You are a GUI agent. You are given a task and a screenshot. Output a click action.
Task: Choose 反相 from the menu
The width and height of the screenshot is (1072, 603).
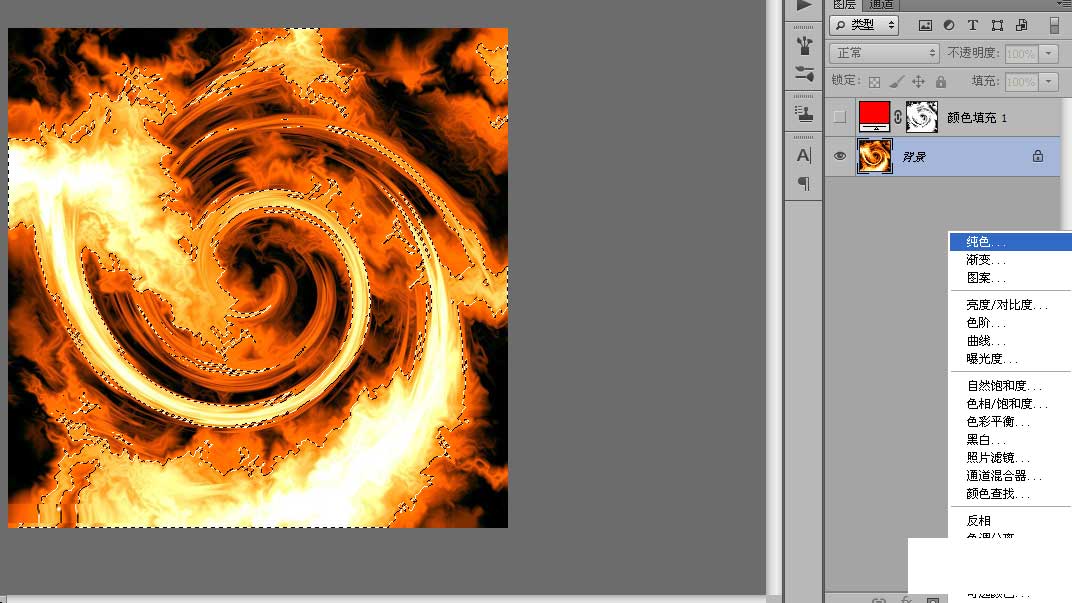1010,520
